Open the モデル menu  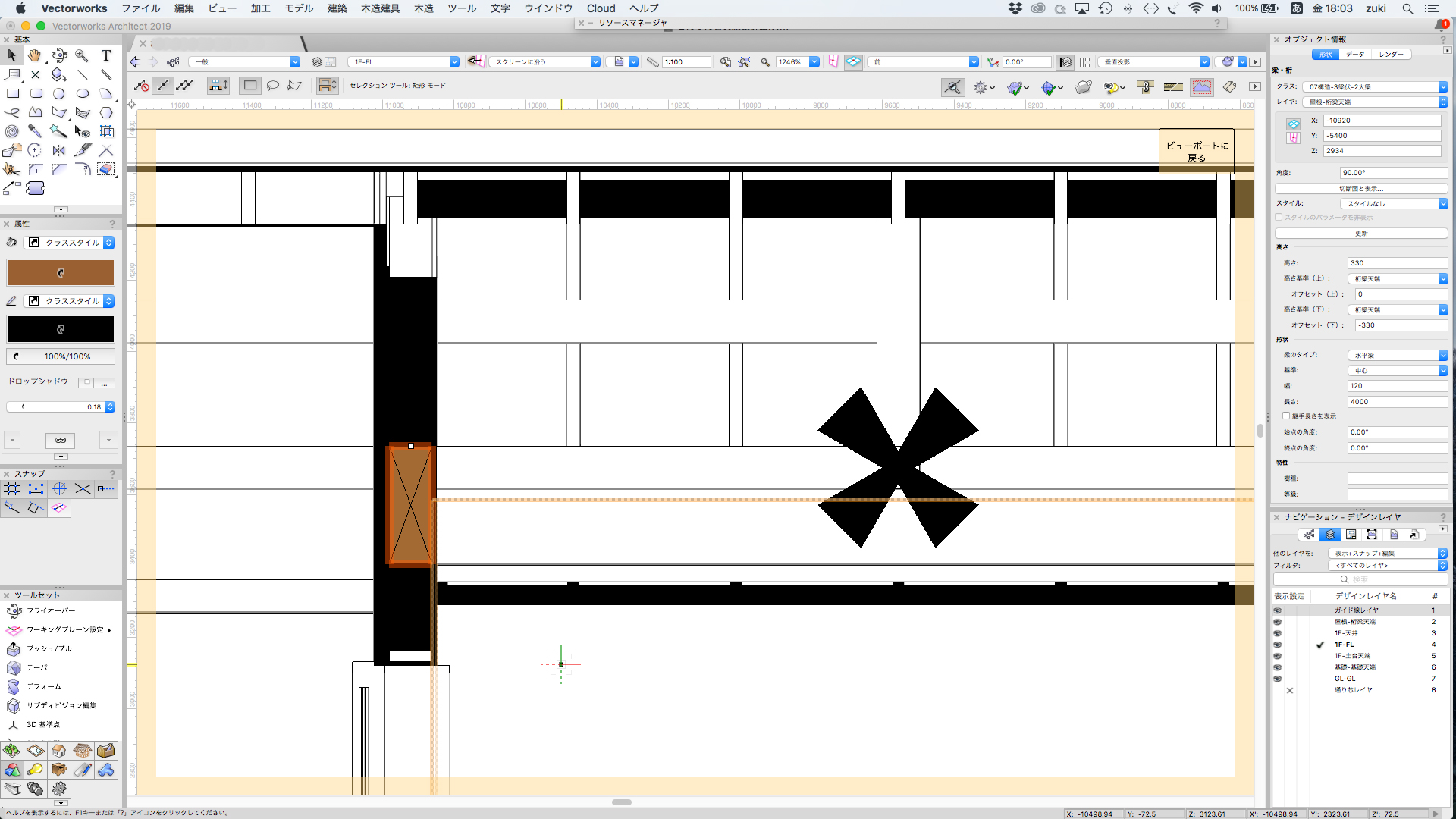pos(299,8)
